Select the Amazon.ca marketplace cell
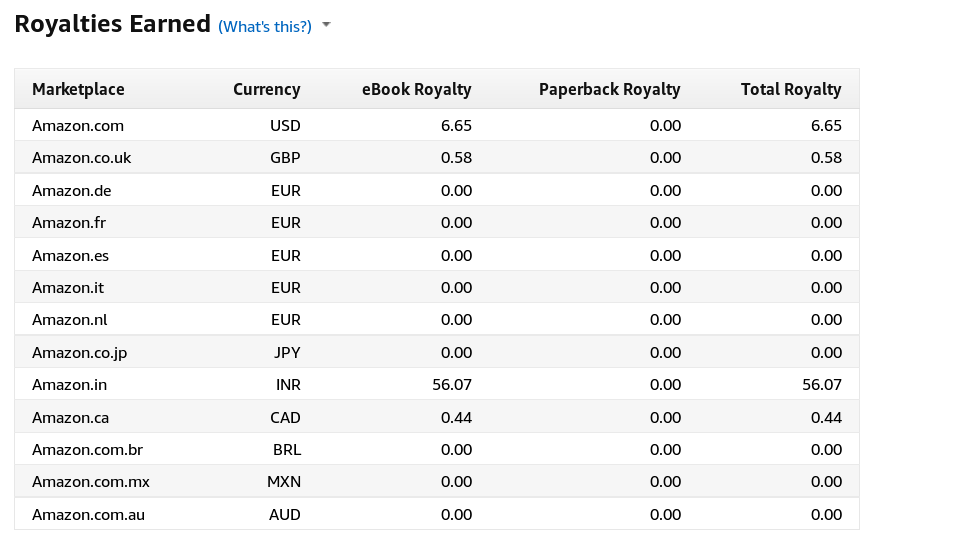This screenshot has width=975, height=544. click(70, 418)
